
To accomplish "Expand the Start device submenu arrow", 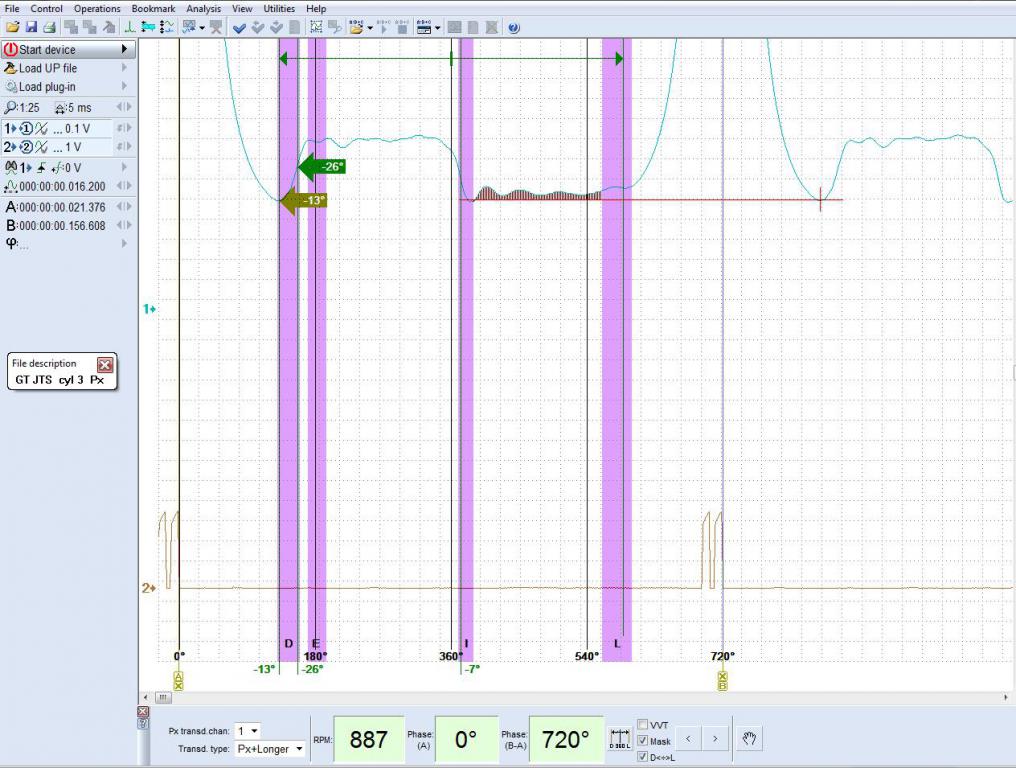I will point(125,49).
